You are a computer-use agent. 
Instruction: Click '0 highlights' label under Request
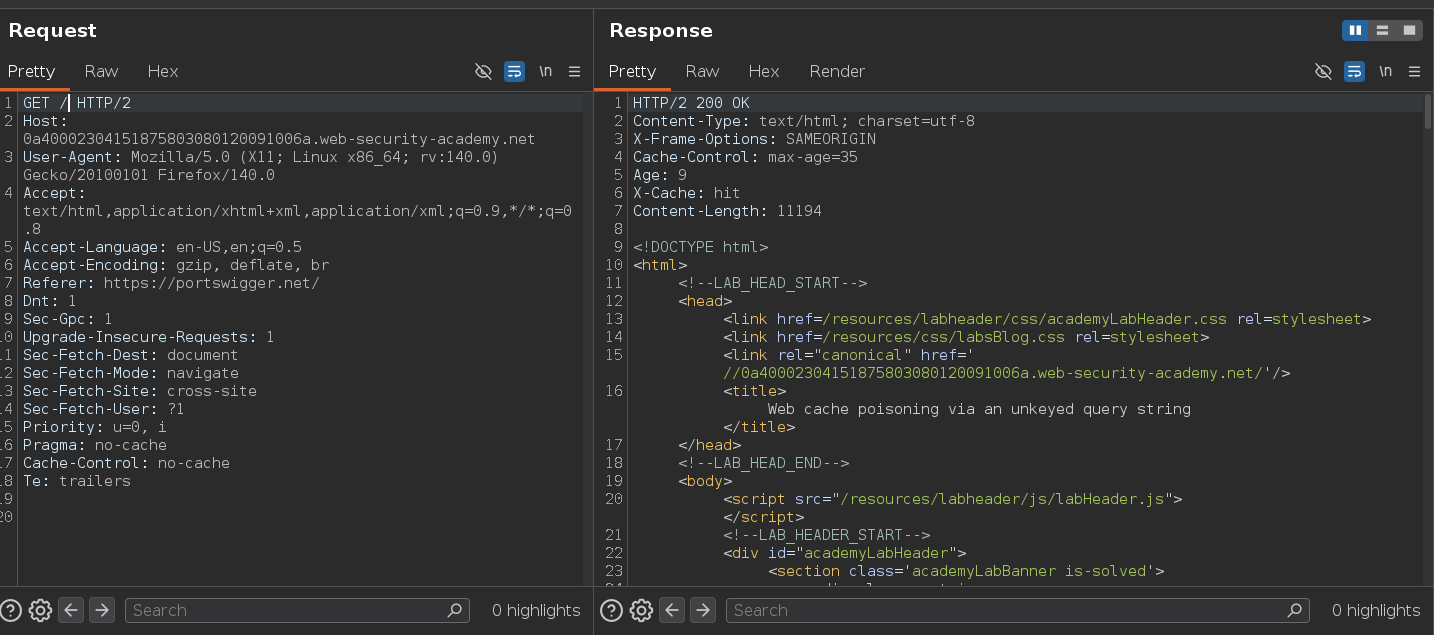tap(536, 610)
